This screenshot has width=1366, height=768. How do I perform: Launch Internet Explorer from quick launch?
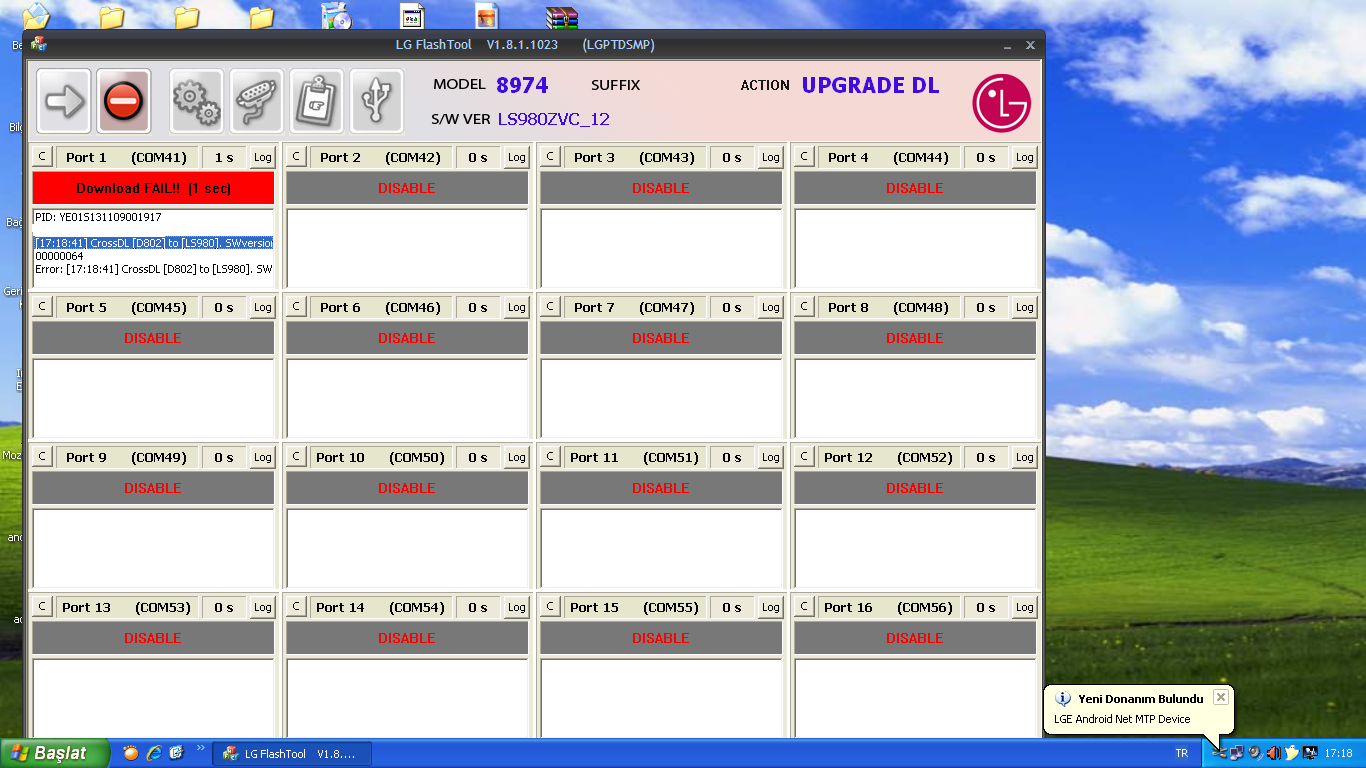(154, 753)
